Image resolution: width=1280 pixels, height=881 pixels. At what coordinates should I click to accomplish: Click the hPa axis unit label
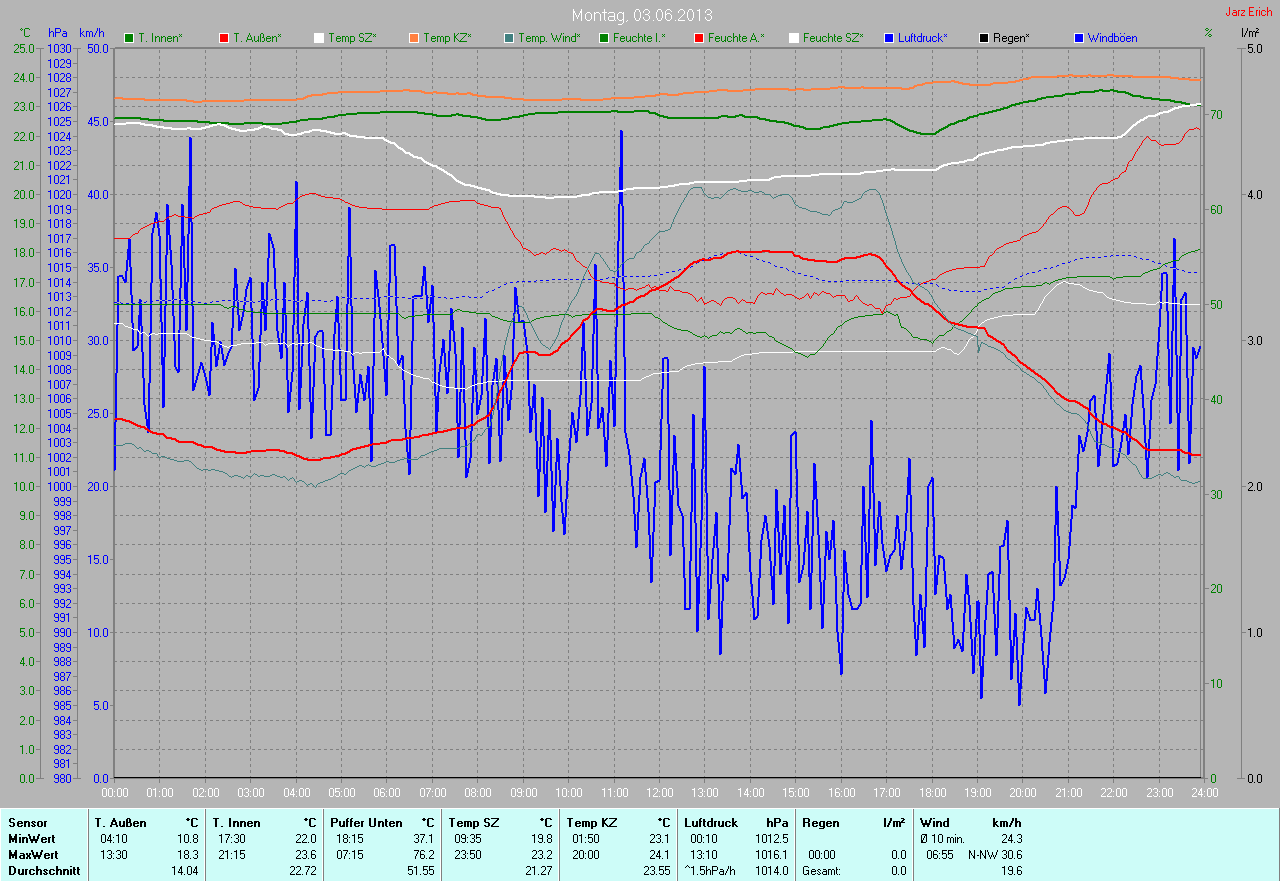coord(58,33)
